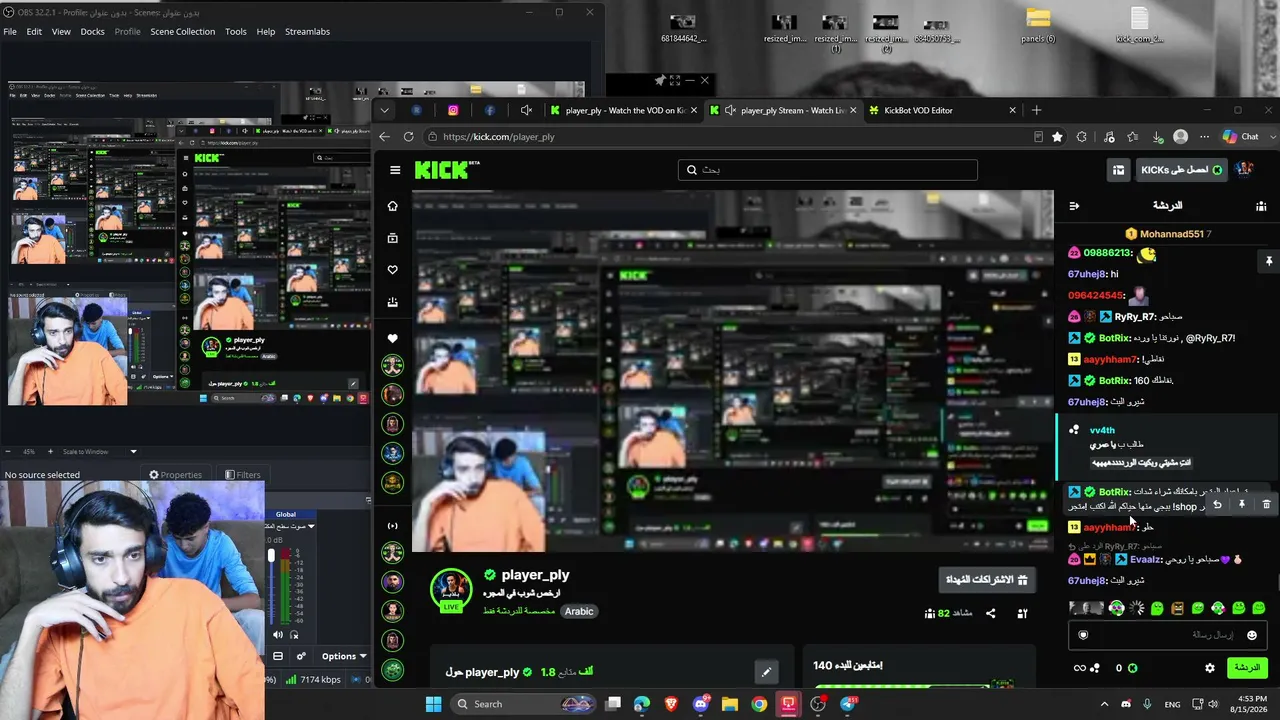Screen dimensions: 1280x720
Task: Open Telegram from the taskbar
Action: 848,704
